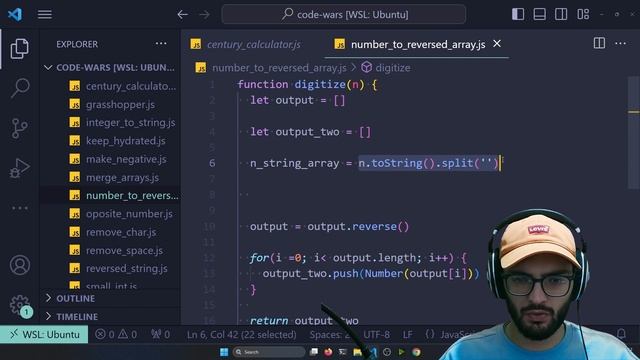Click the WSL: Ubuntu remote indicator
Screen dimensions: 640x360
(44, 334)
